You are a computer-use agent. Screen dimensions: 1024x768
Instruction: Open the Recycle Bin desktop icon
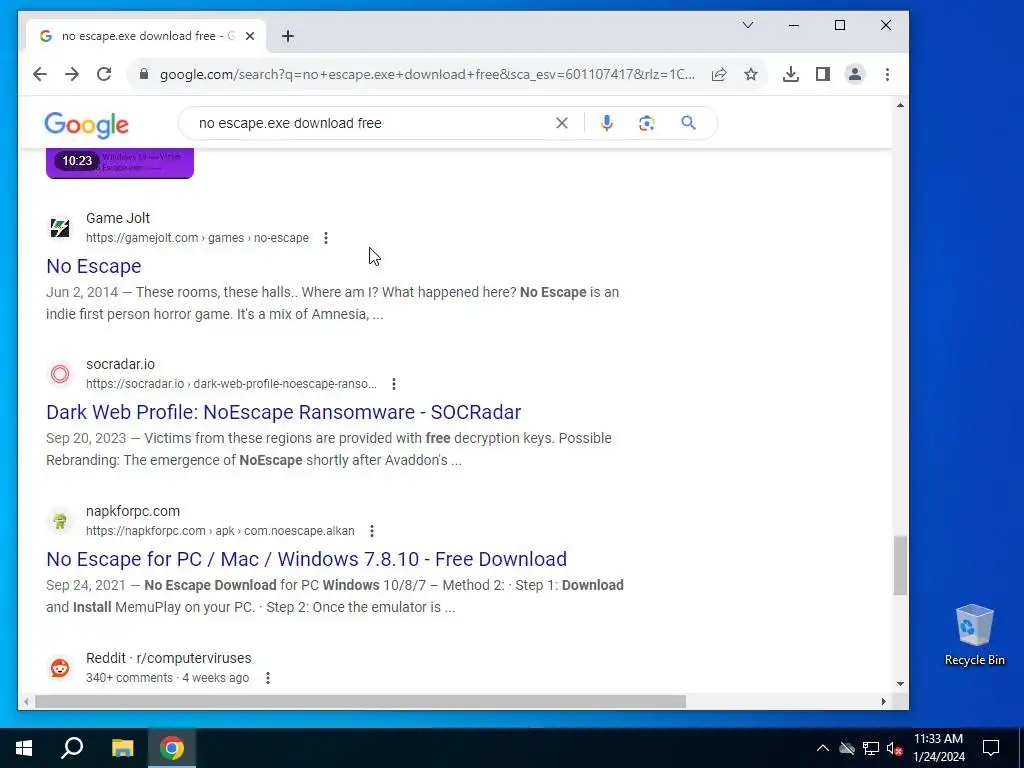(974, 634)
